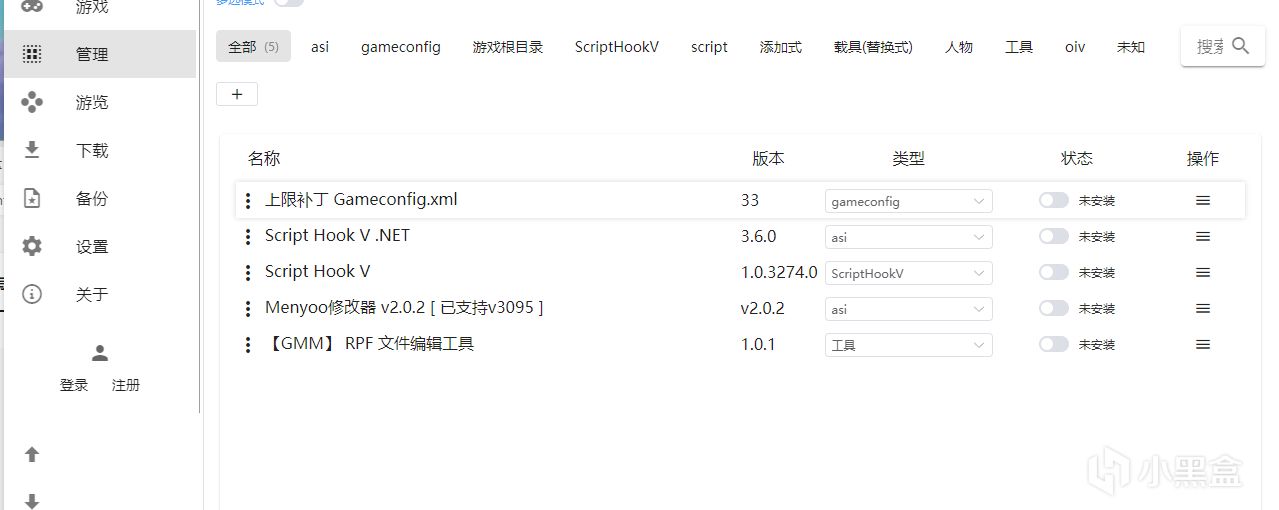Click 操作 hamburger icon for Script Hook V .NET
The height and width of the screenshot is (510, 1279).
pos(1203,237)
